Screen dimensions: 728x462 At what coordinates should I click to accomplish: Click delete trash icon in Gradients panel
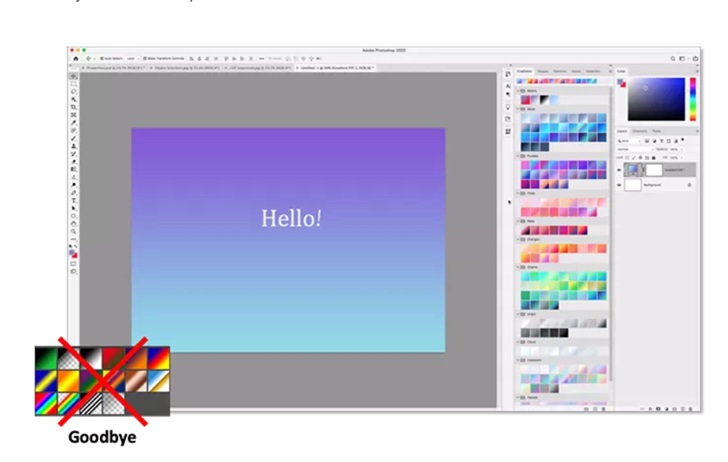pos(603,409)
